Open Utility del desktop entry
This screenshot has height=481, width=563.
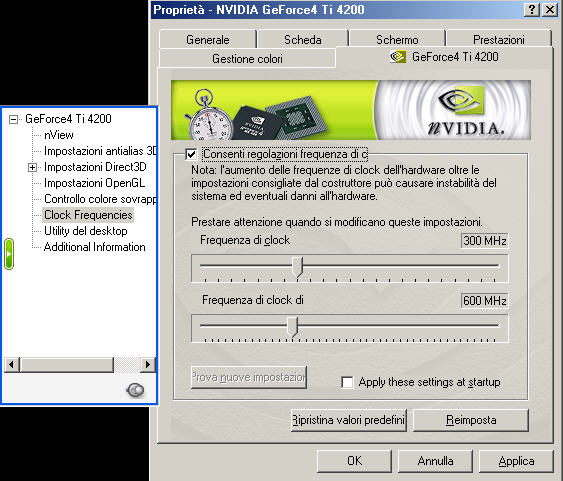pyautogui.click(x=85, y=231)
